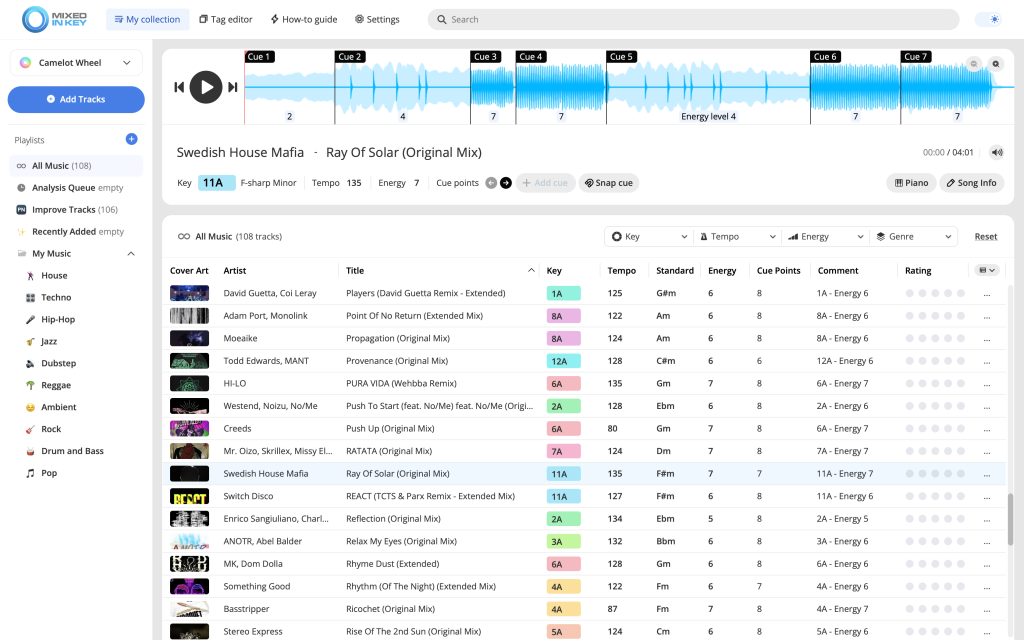Skip to the next track
This screenshot has width=1024, height=640.
coord(233,87)
